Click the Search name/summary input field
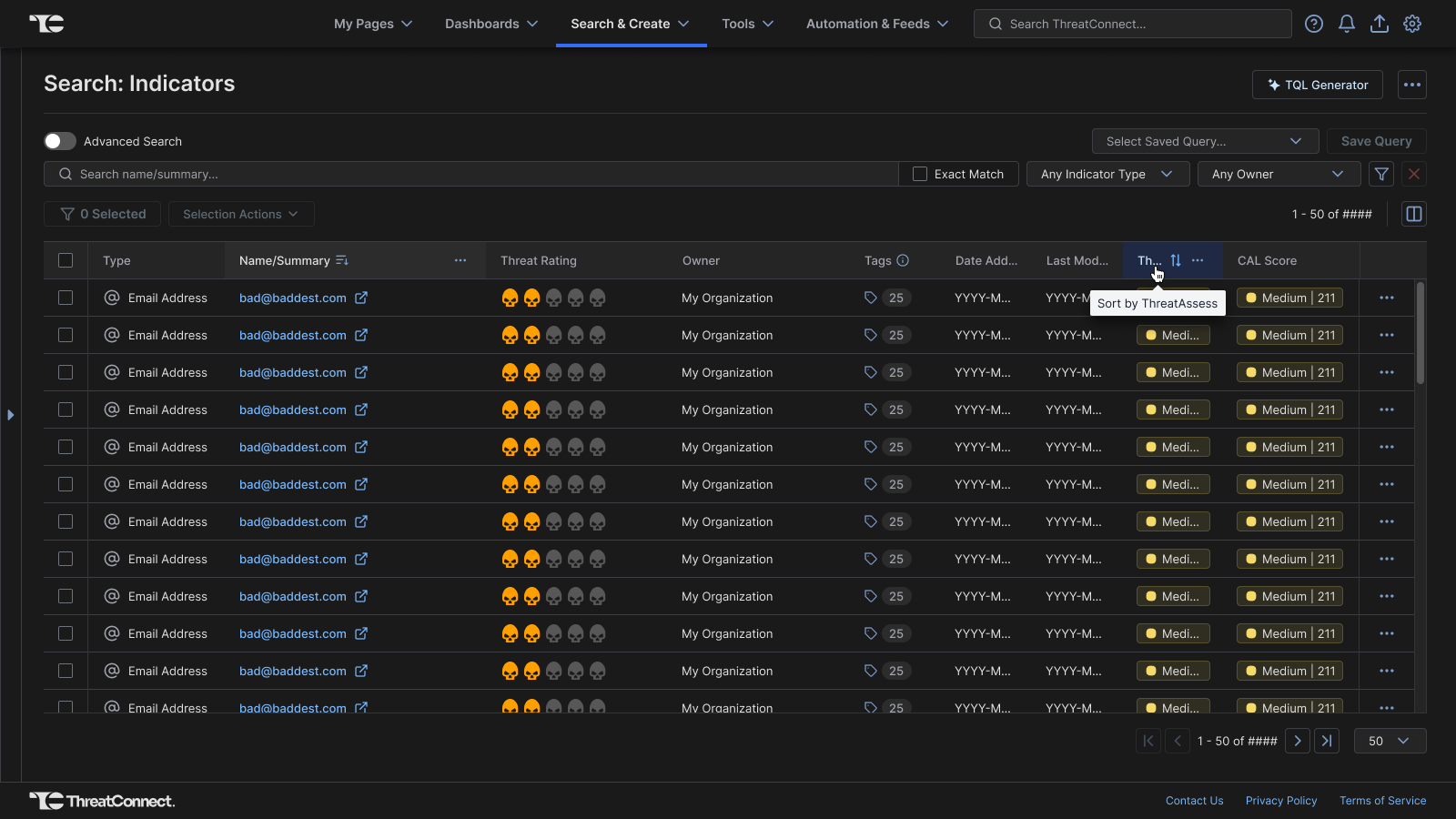The height and width of the screenshot is (819, 1456). tap(473, 174)
